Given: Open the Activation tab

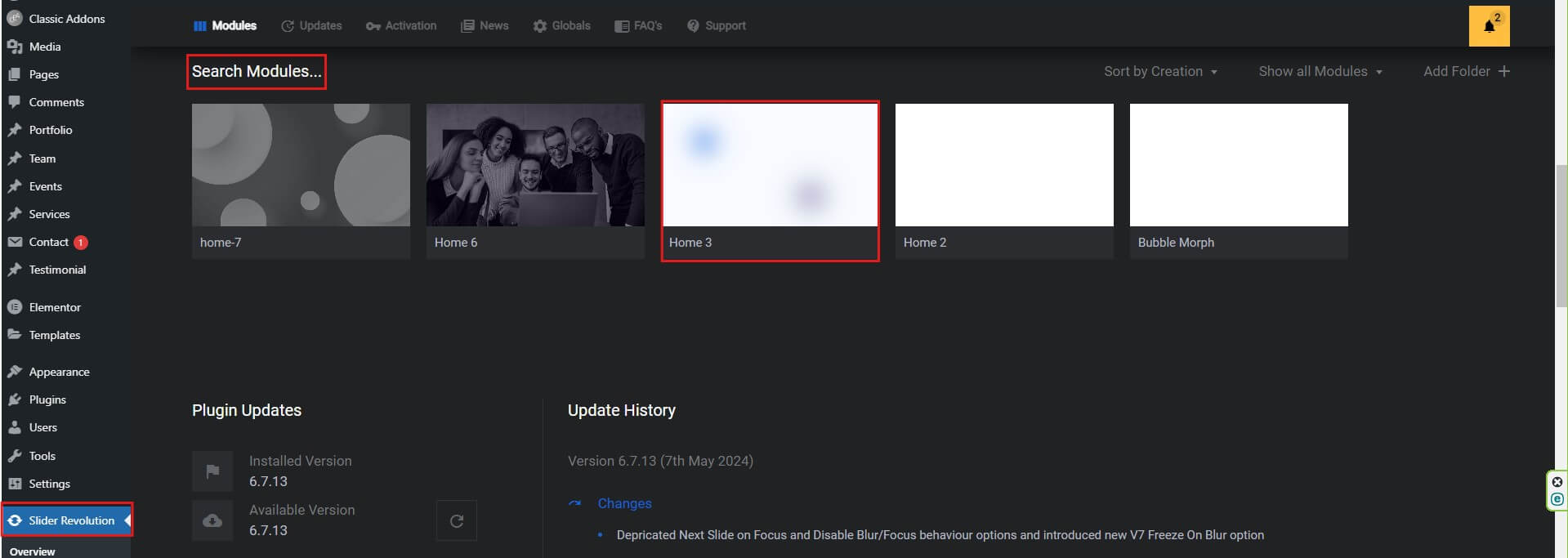Looking at the screenshot, I should coord(401,26).
